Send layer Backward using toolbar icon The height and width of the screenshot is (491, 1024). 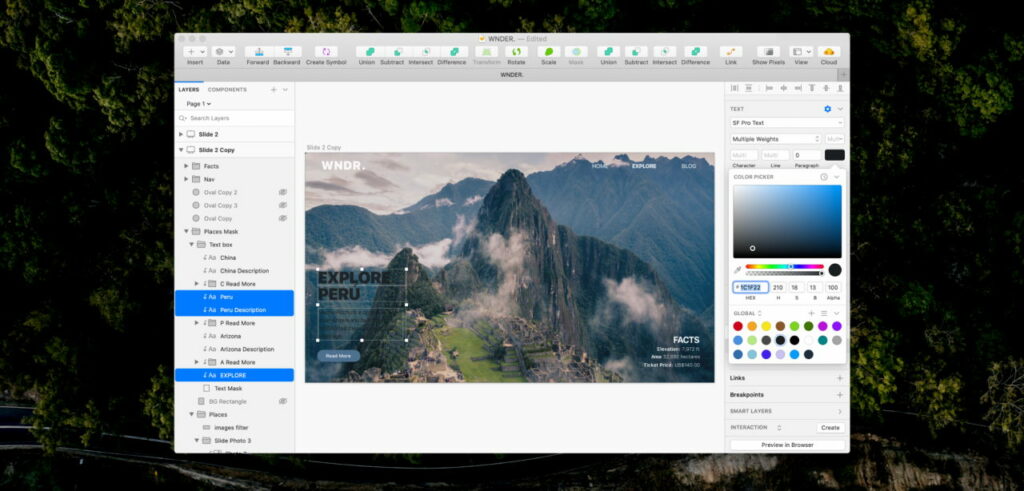(x=286, y=51)
